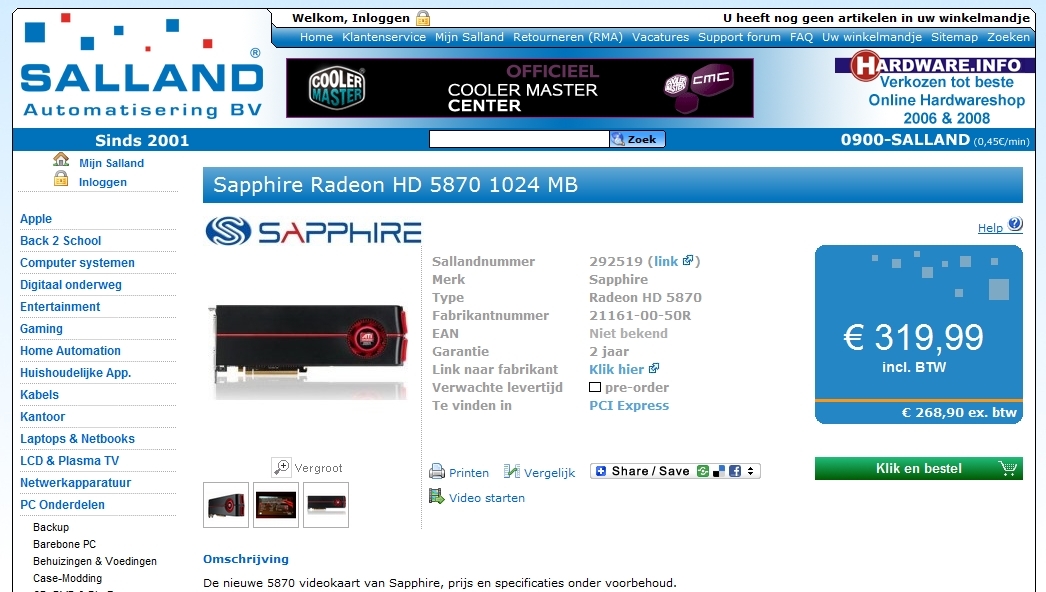The image size is (1046, 592).
Task: Open Share / Save dropdown arrows
Action: coord(750,471)
